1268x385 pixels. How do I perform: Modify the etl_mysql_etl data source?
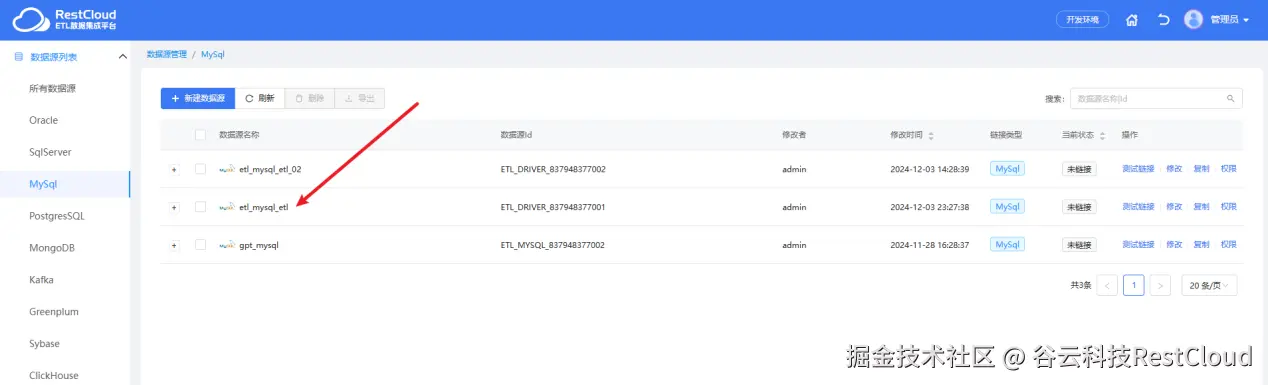[x=1174, y=207]
